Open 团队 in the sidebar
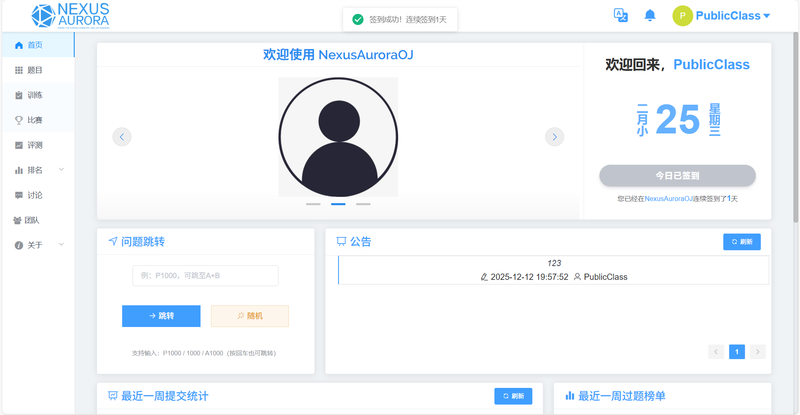 click(38, 220)
